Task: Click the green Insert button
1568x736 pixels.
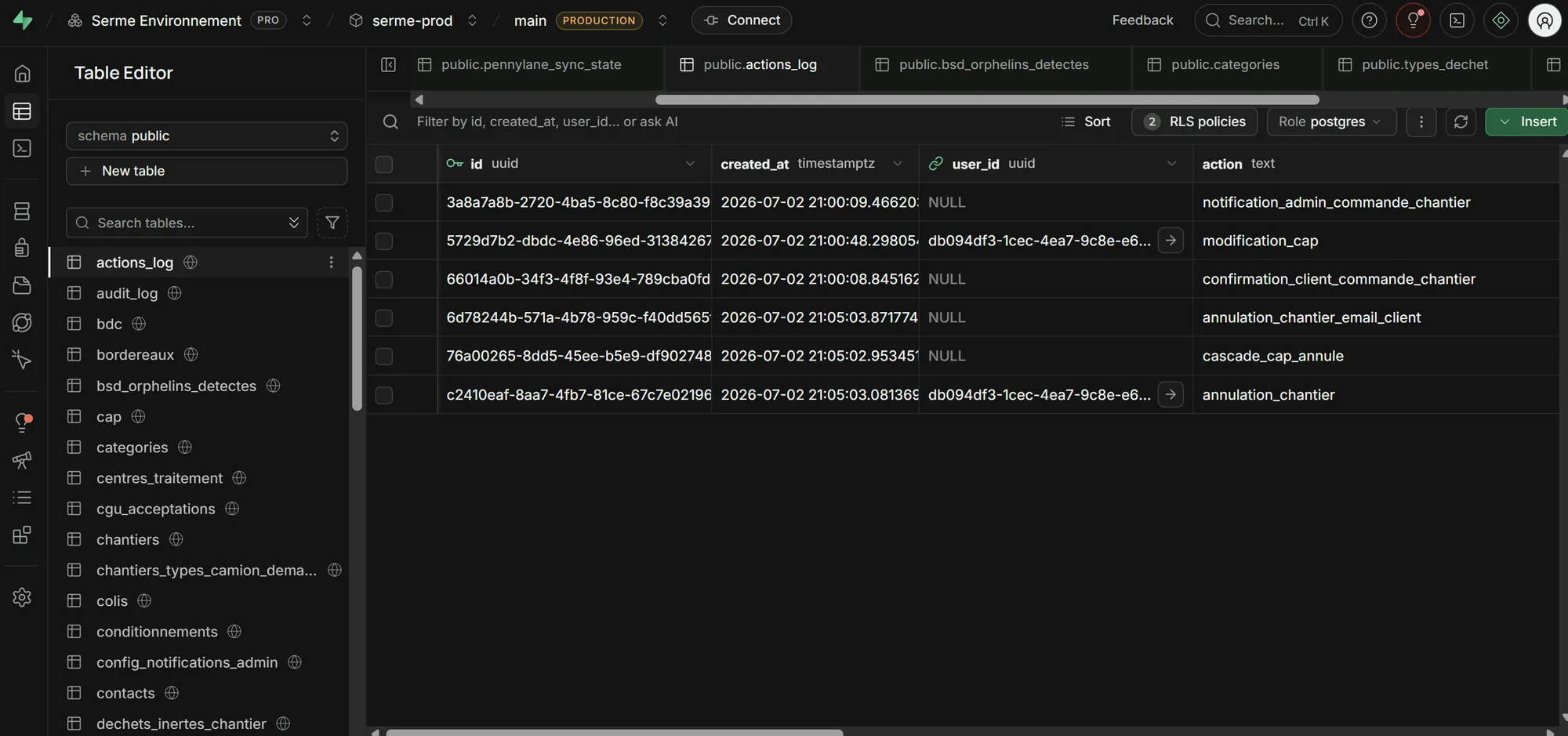Action: pos(1527,121)
